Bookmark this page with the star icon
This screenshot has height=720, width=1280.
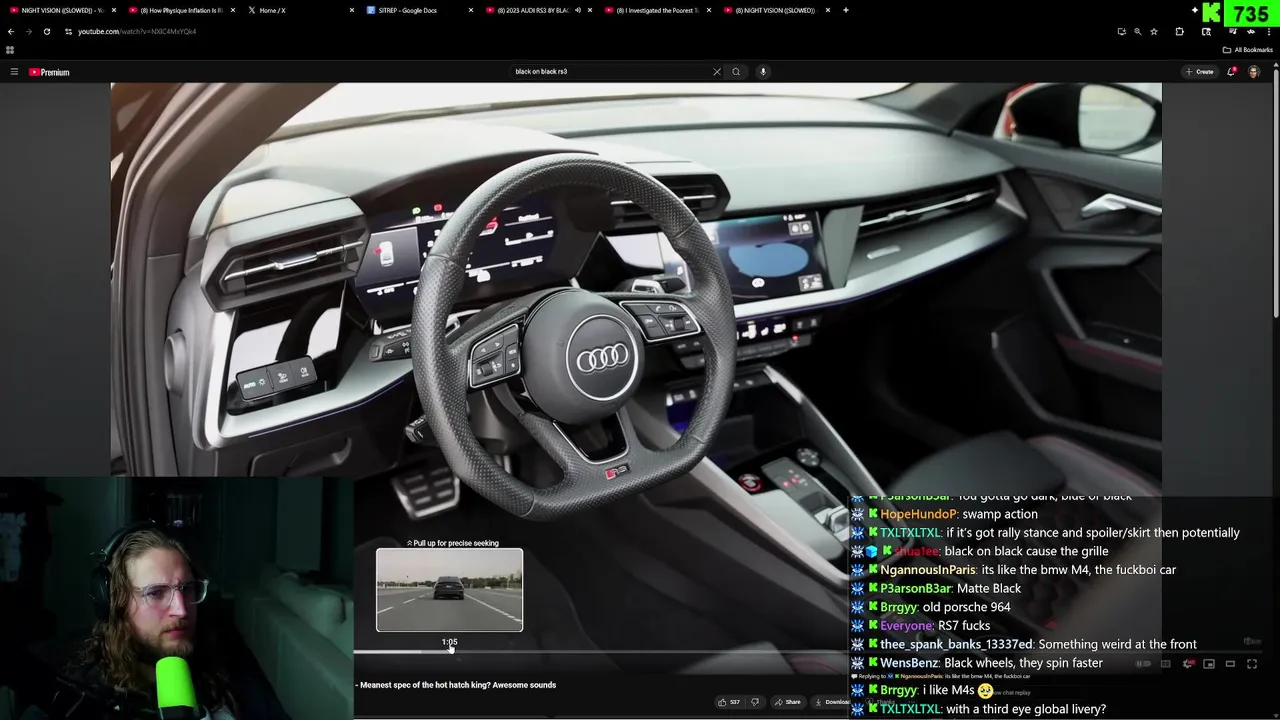1154,31
